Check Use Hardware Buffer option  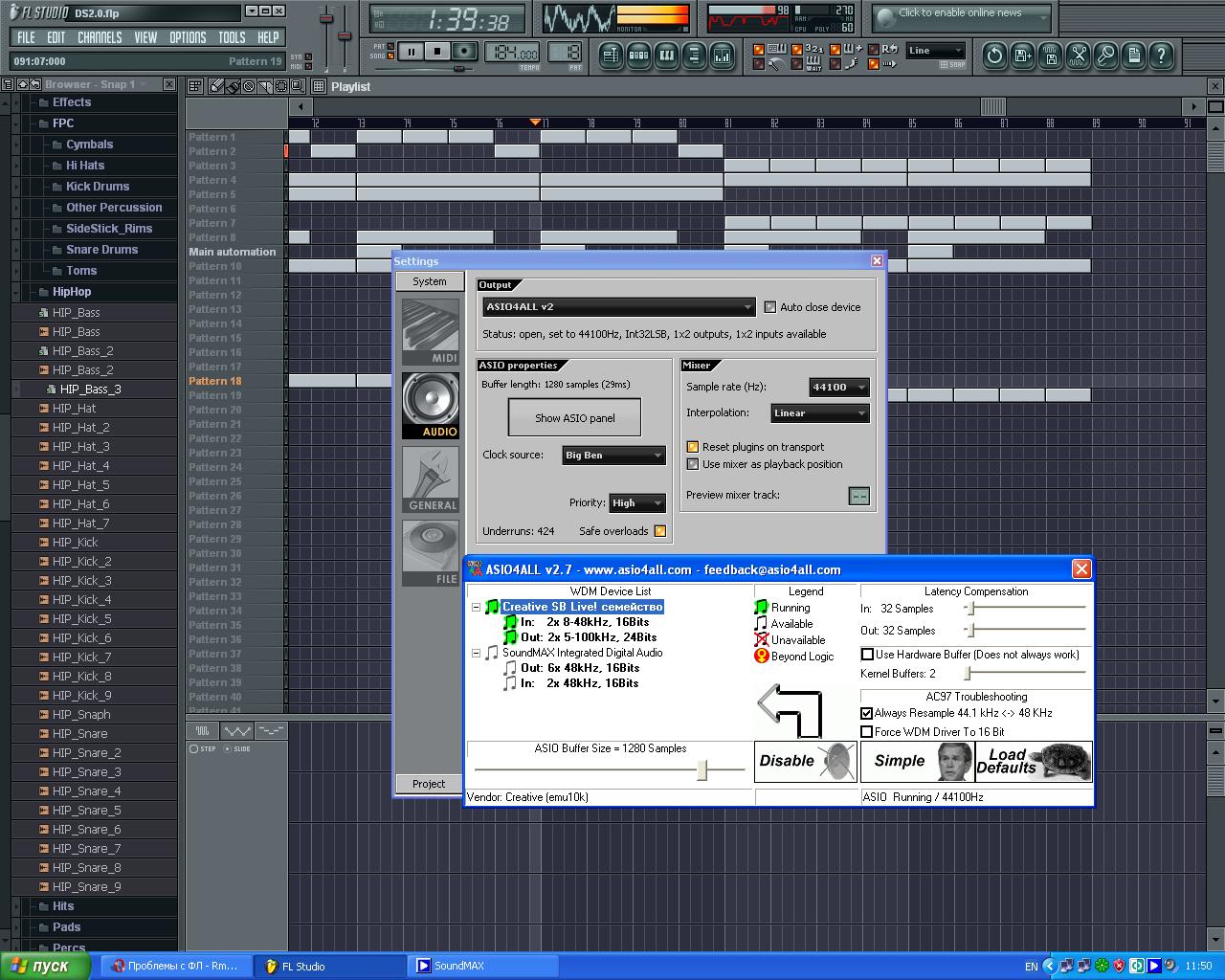pos(867,655)
